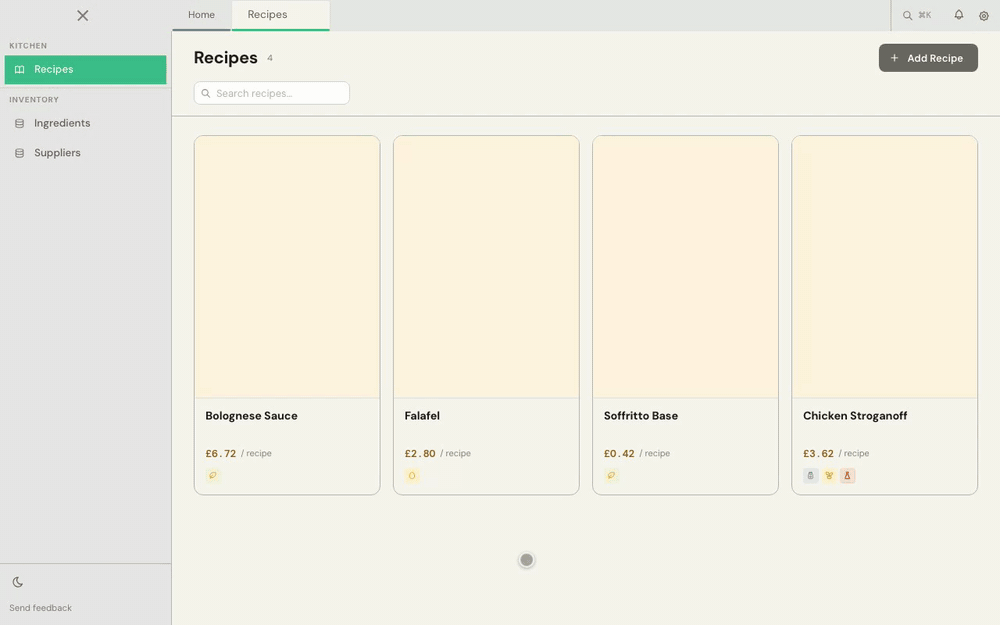Click the egg allergen icon on Falafel
This screenshot has height=625, width=1000.
(412, 475)
